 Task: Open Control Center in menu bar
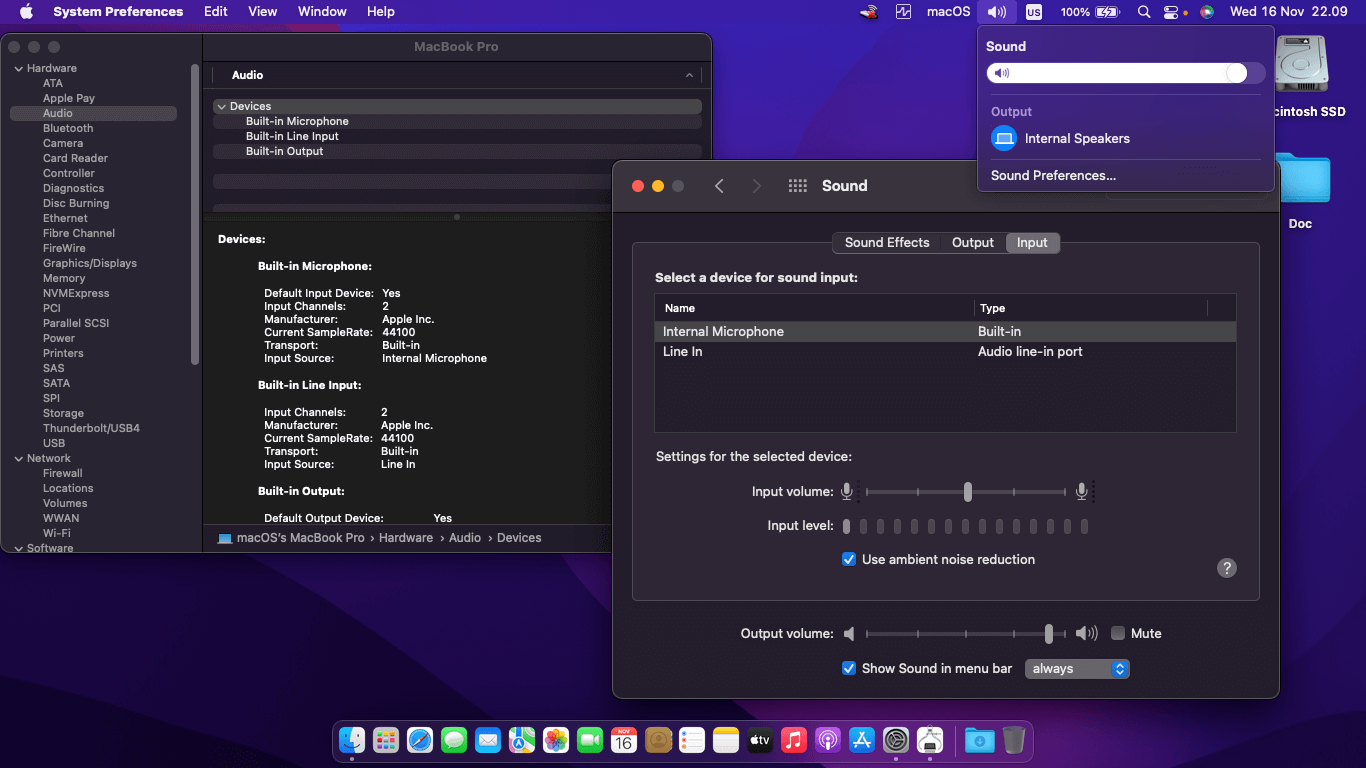1171,12
